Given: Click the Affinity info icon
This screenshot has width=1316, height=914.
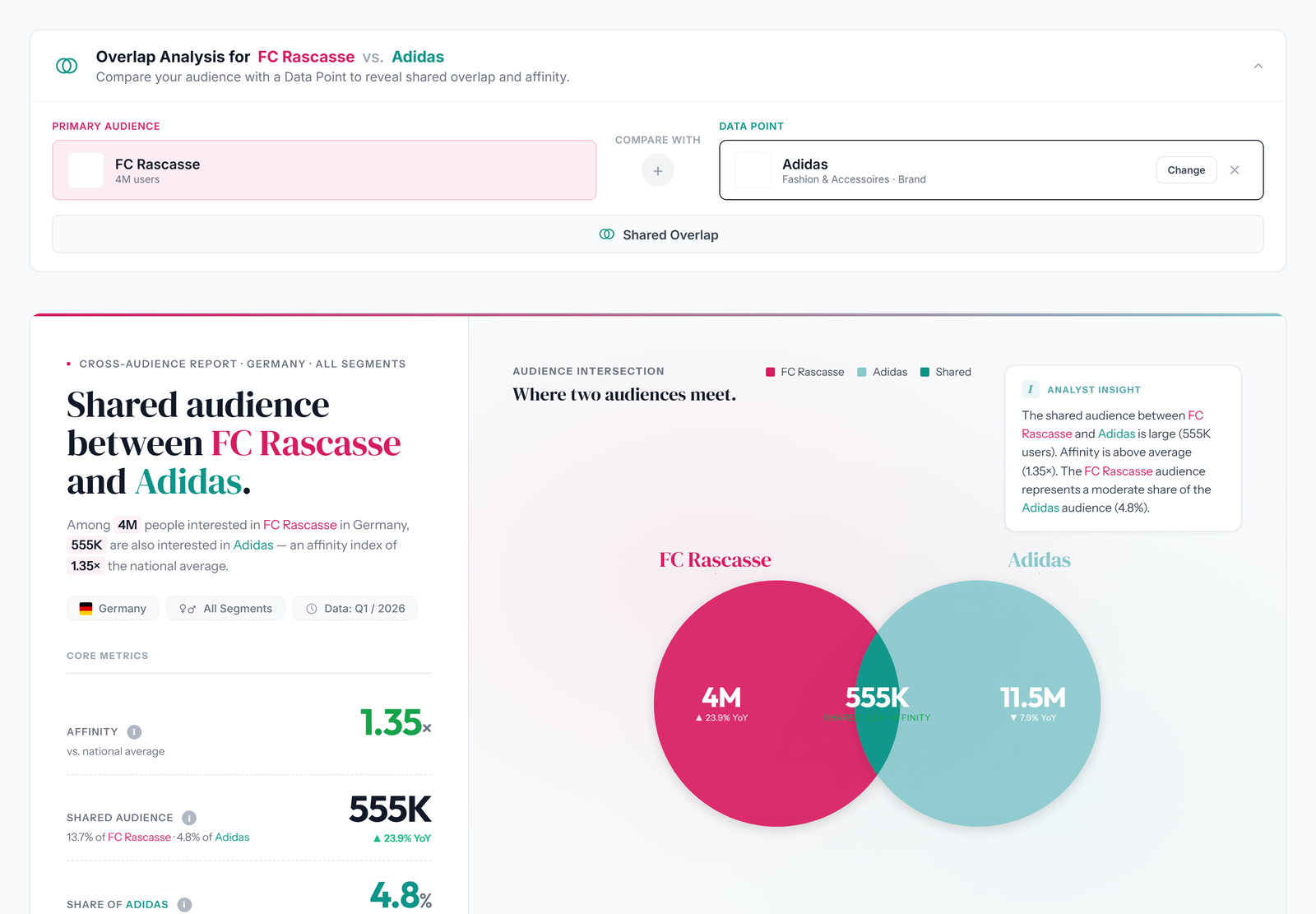Looking at the screenshot, I should [x=135, y=732].
